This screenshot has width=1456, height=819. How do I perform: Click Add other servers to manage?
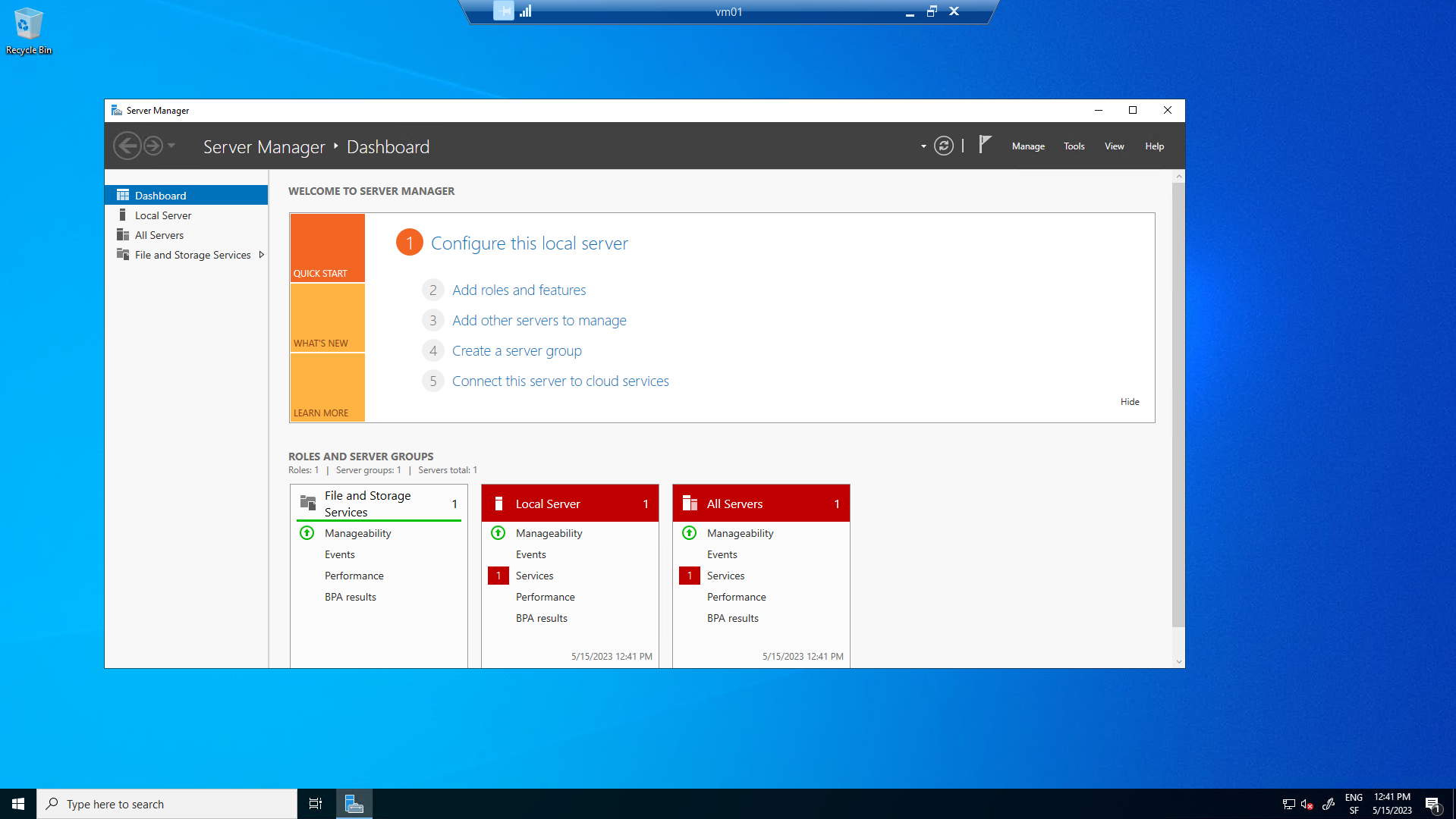point(539,320)
